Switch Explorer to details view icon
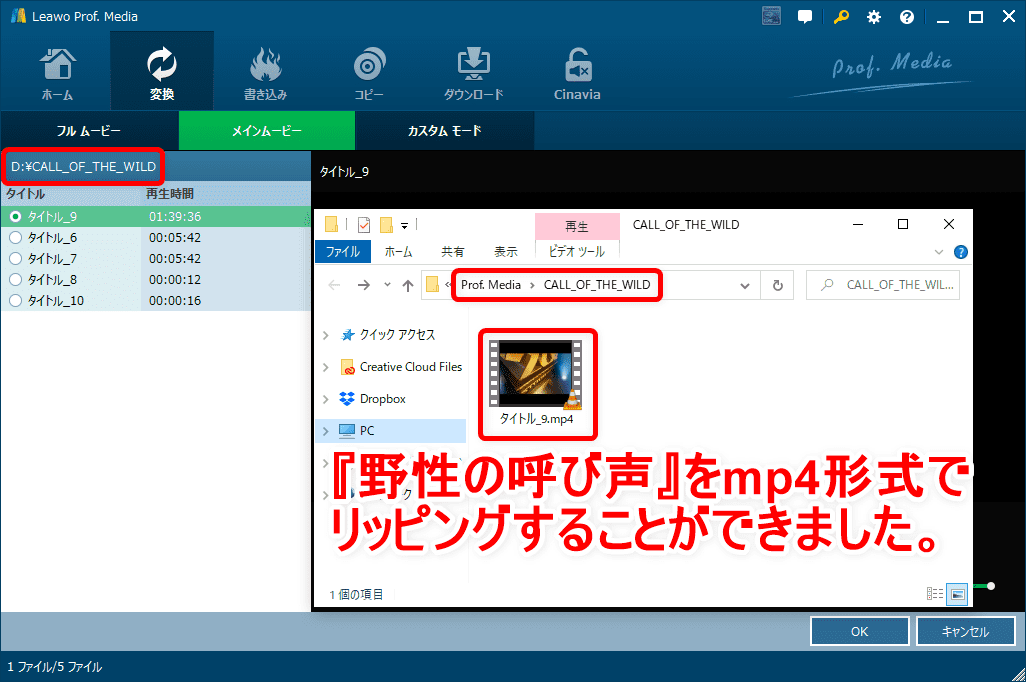The width and height of the screenshot is (1026, 682). click(x=935, y=594)
